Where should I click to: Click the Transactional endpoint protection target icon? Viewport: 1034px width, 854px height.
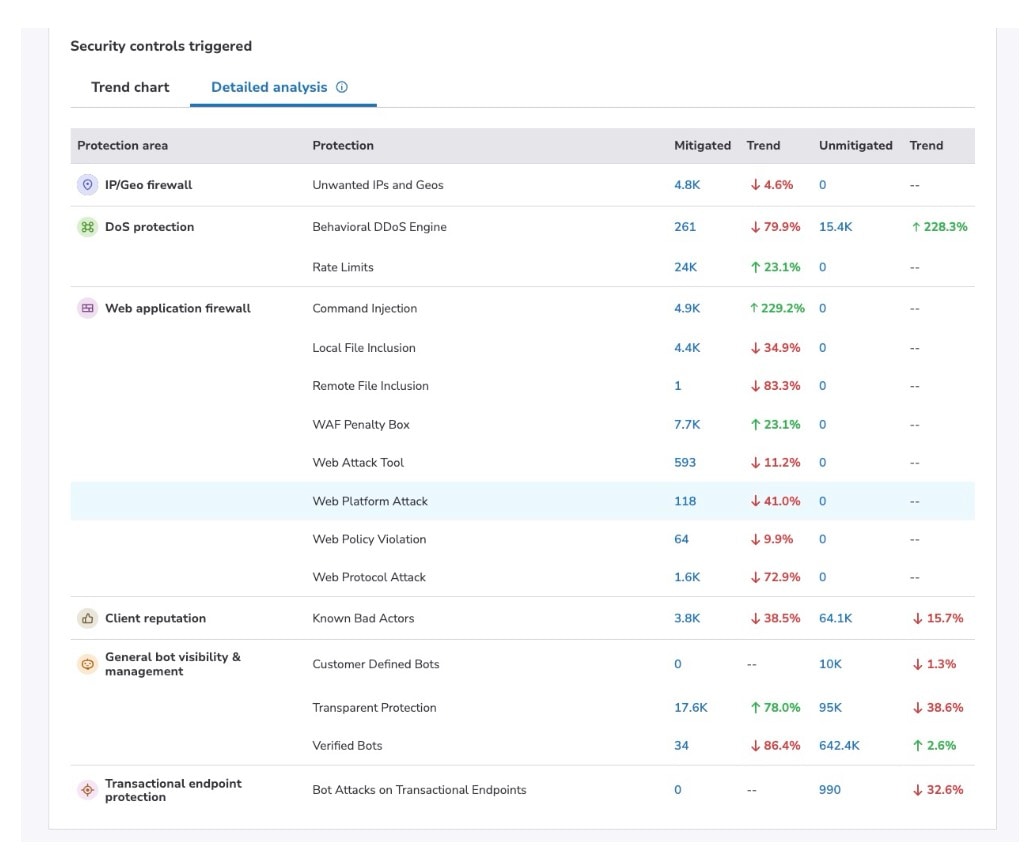click(x=87, y=790)
